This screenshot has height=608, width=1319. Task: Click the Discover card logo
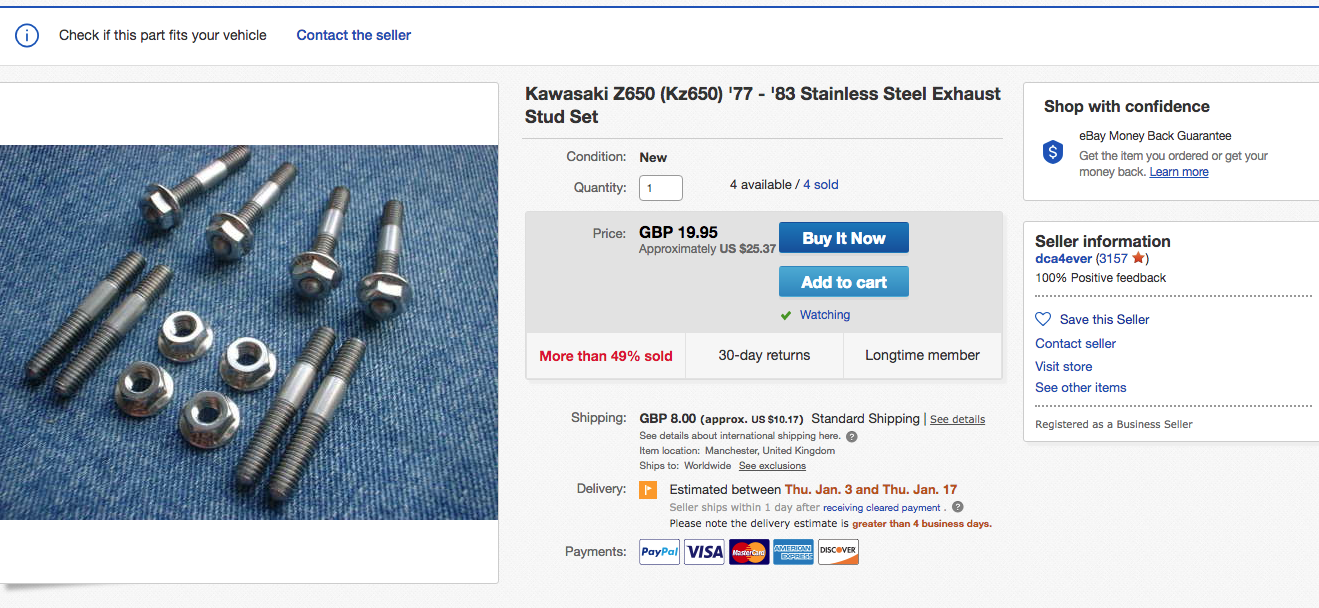click(838, 552)
